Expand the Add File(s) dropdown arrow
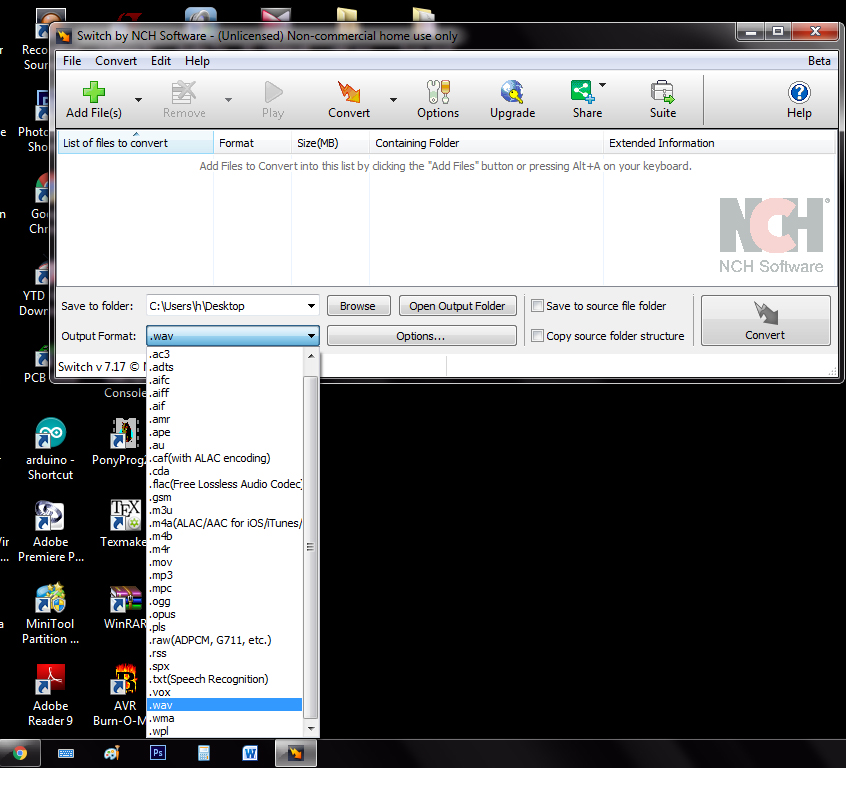 coord(138,100)
